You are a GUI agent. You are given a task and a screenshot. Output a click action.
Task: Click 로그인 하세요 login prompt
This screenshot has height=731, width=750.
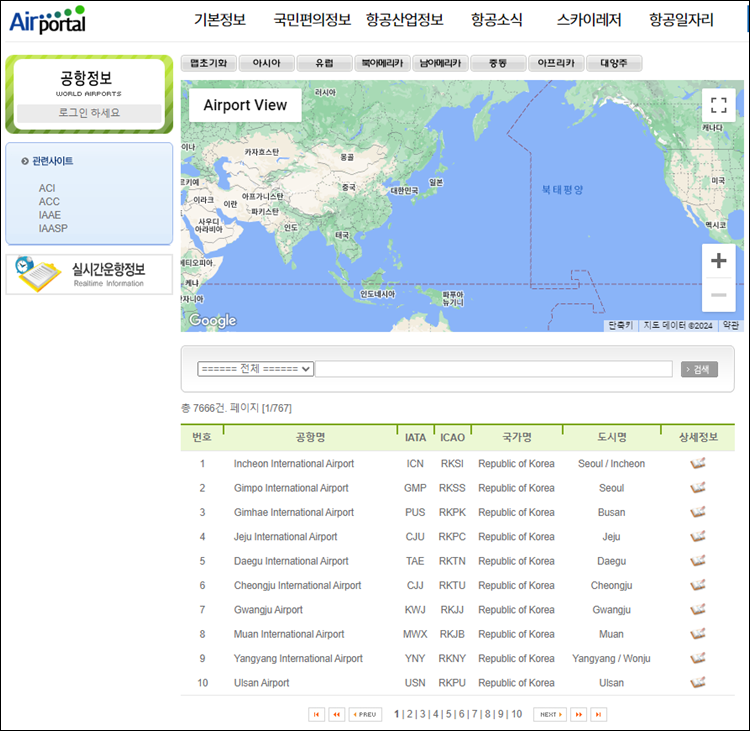pyautogui.click(x=89, y=113)
